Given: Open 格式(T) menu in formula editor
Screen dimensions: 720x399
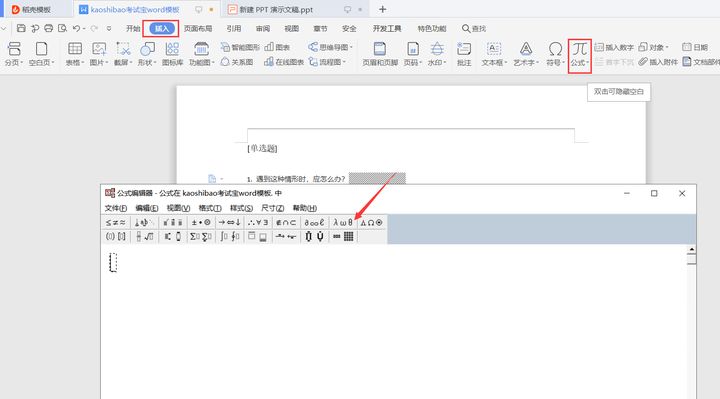Looking at the screenshot, I should [210, 208].
